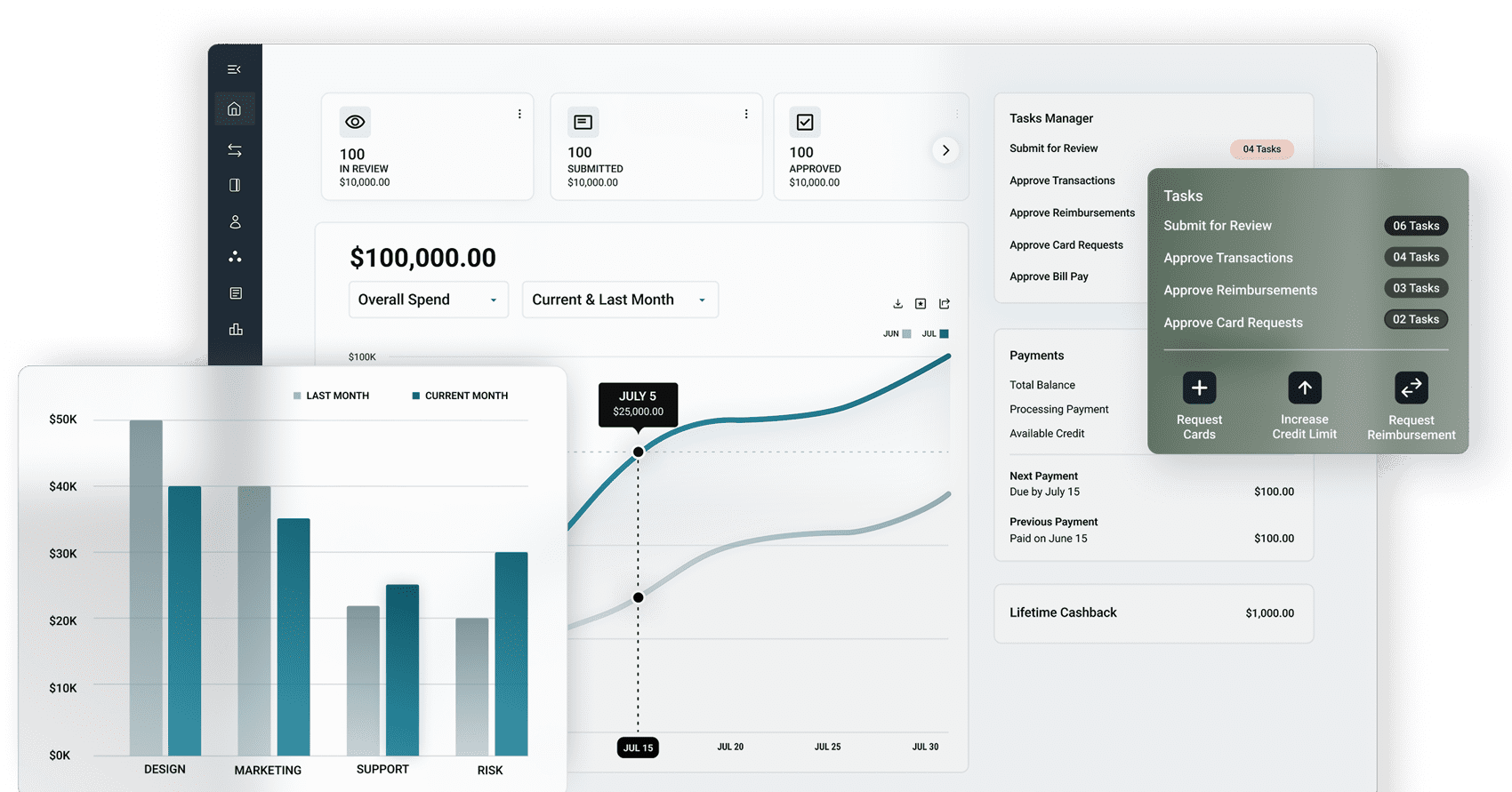The image size is (1512, 792).
Task: Open Submit for Review in Tasks popup
Action: (x=1218, y=226)
